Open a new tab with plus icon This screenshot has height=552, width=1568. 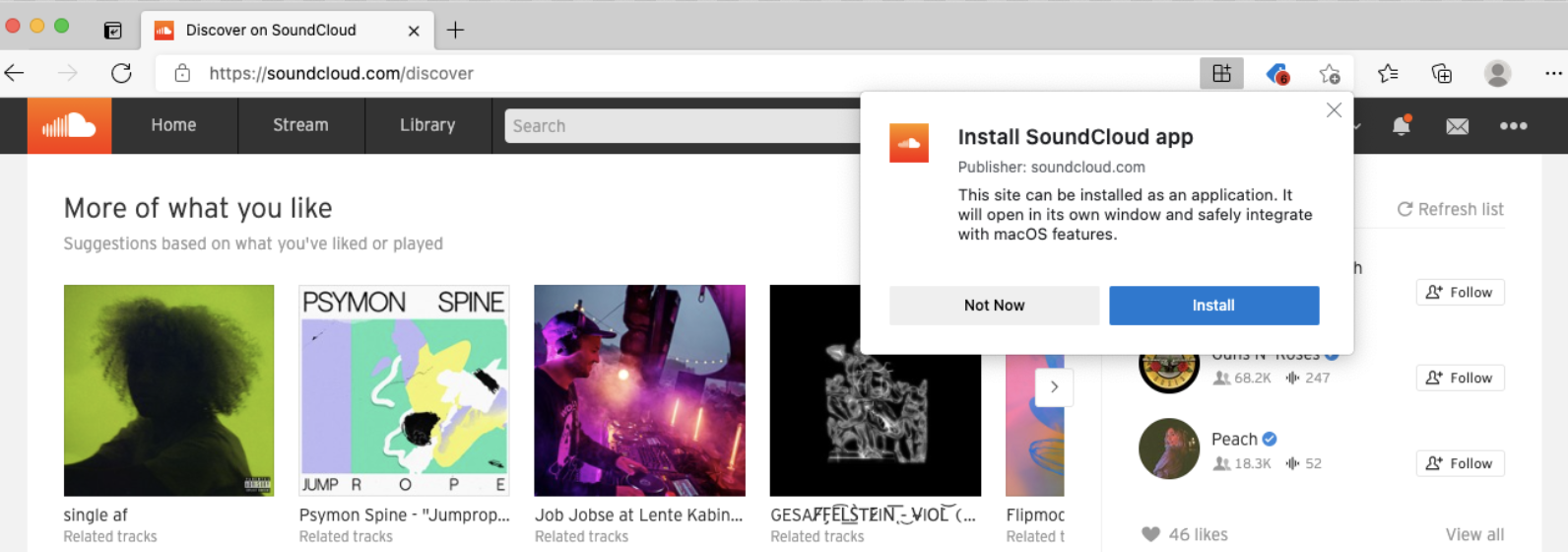point(455,31)
